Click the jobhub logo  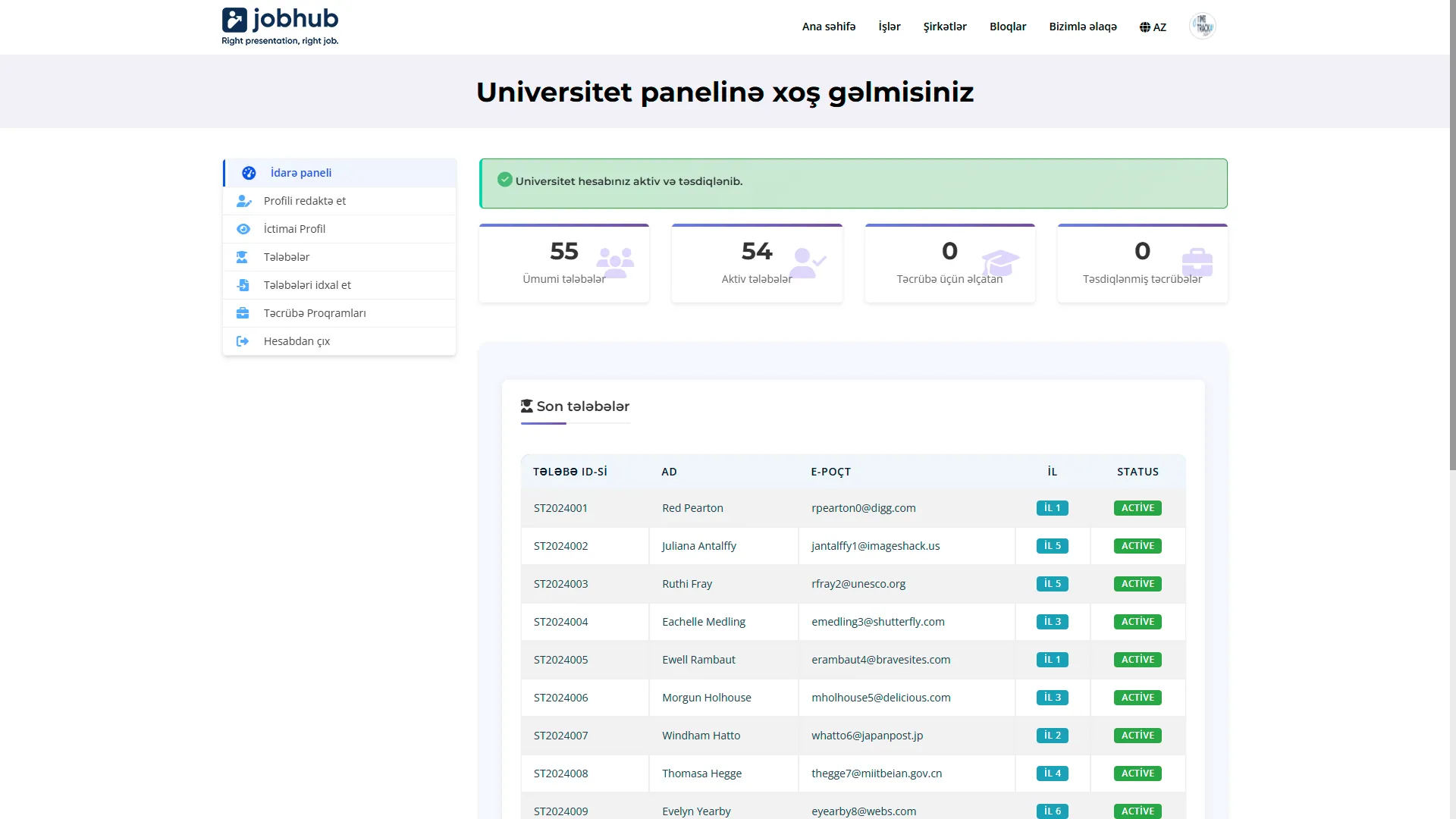coord(280,27)
